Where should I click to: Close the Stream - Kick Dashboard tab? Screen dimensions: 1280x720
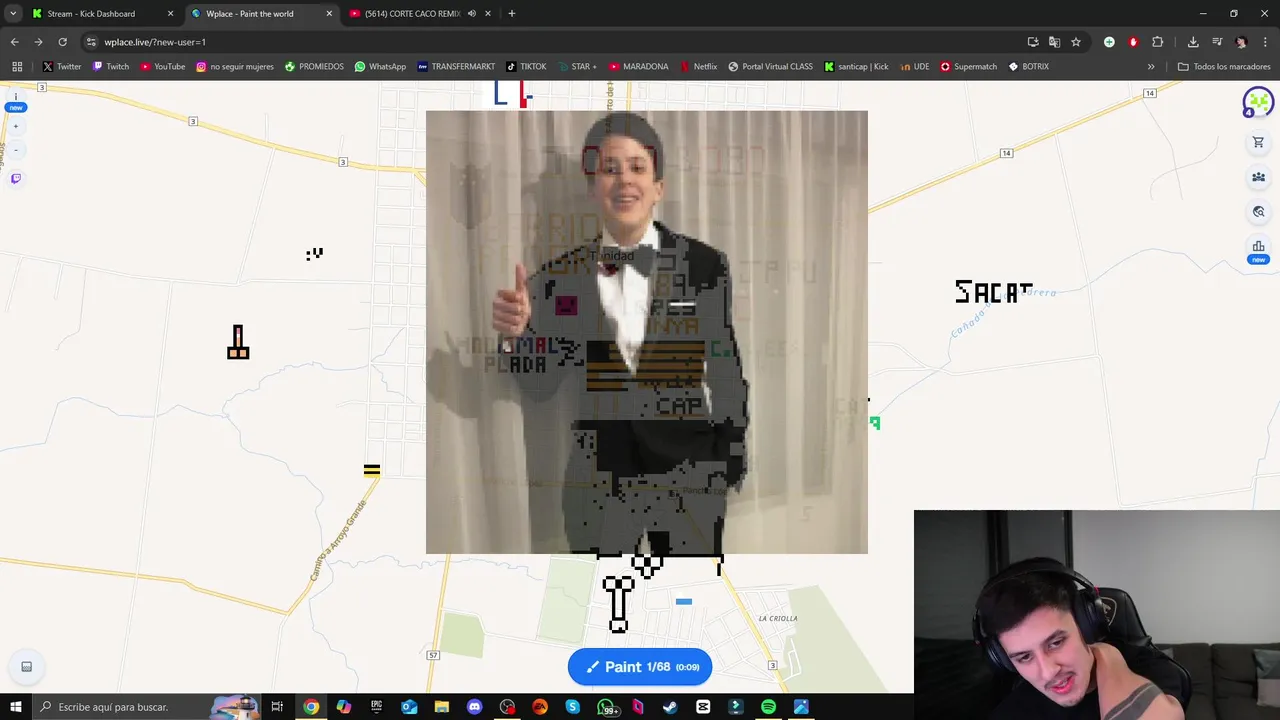[170, 14]
